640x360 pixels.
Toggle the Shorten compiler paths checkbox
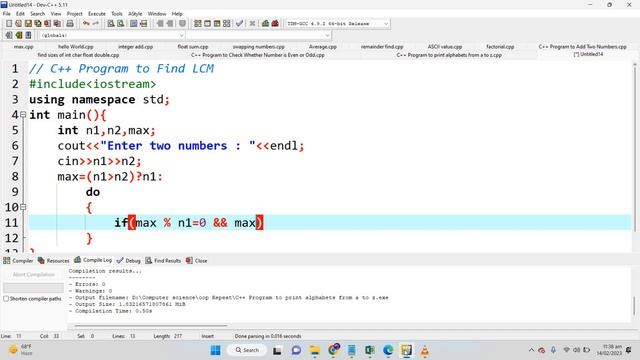[6, 299]
